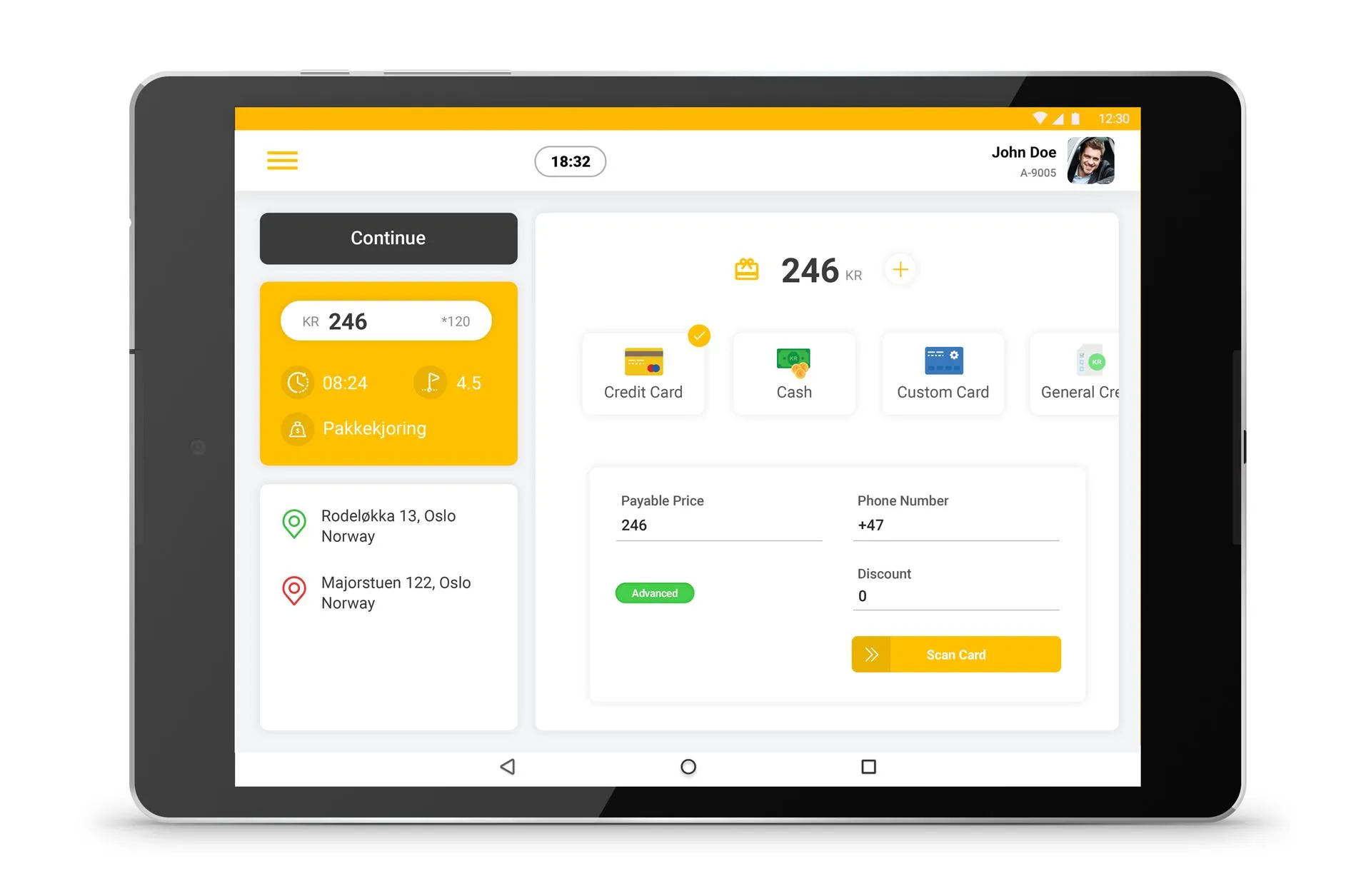Toggle the Credit Card checkmark selection
This screenshot has height=896, width=1371.
coord(699,336)
